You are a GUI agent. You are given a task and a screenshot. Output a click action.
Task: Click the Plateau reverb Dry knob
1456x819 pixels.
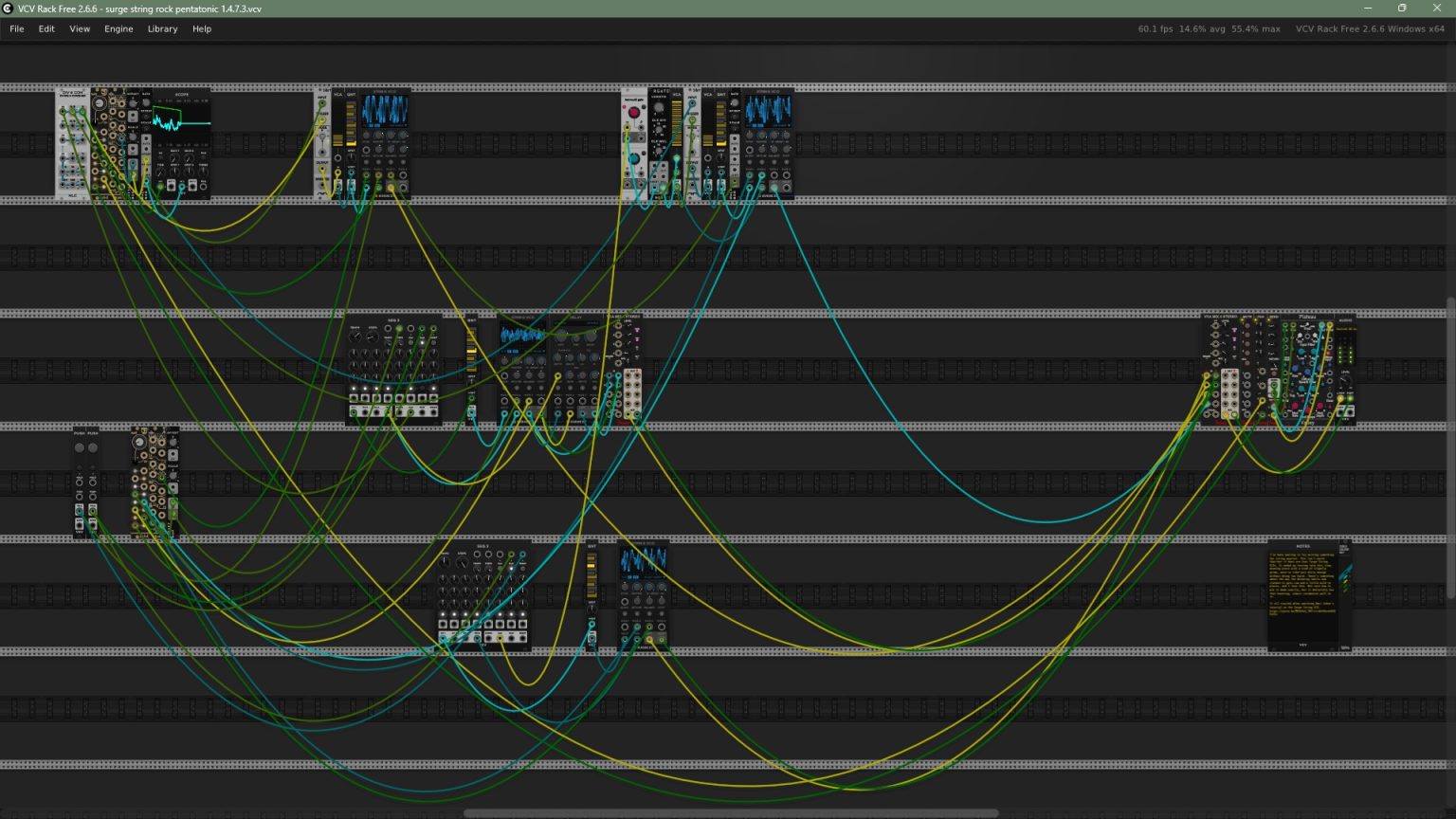[x=1300, y=336]
